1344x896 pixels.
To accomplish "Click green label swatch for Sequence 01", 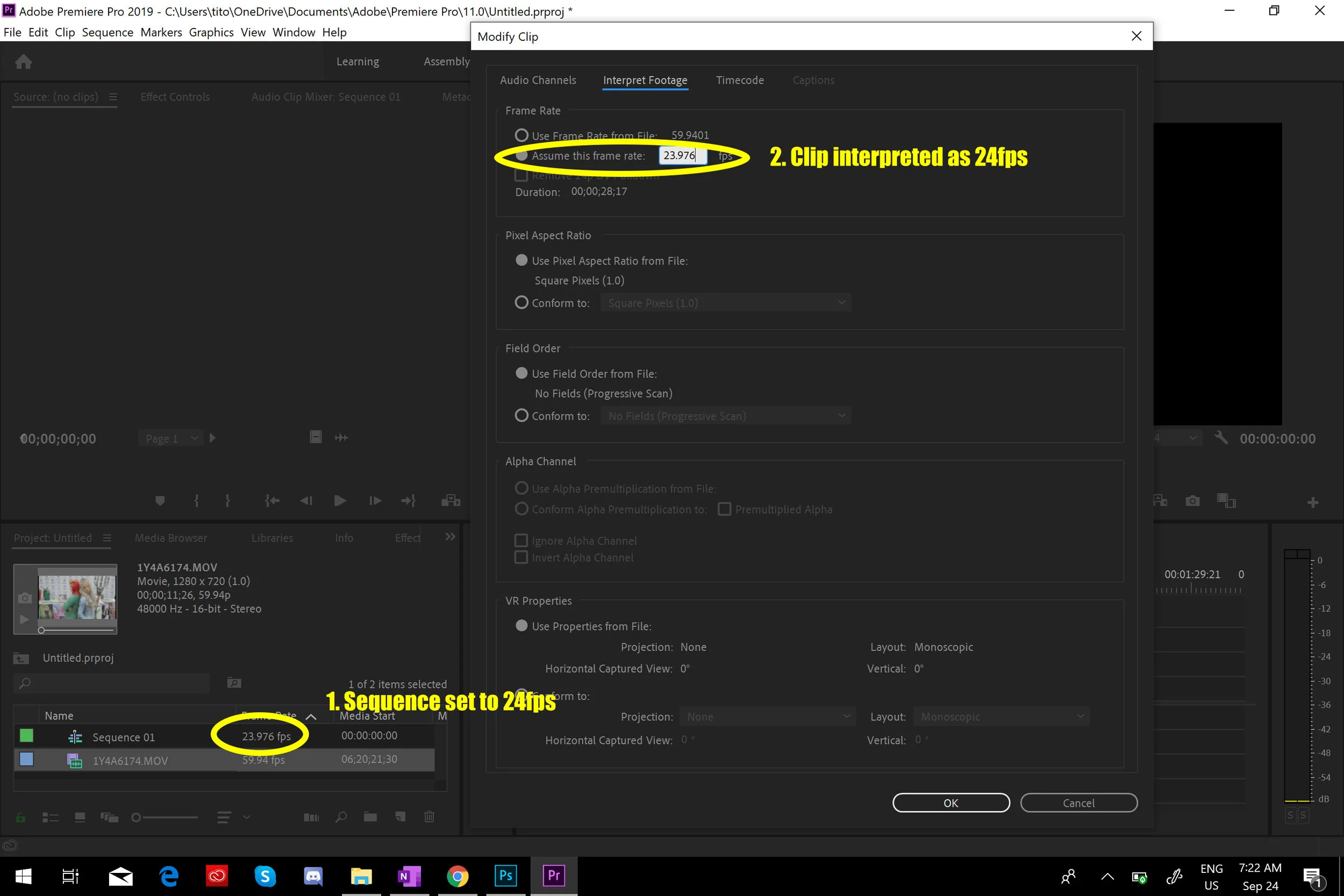I will 26,736.
